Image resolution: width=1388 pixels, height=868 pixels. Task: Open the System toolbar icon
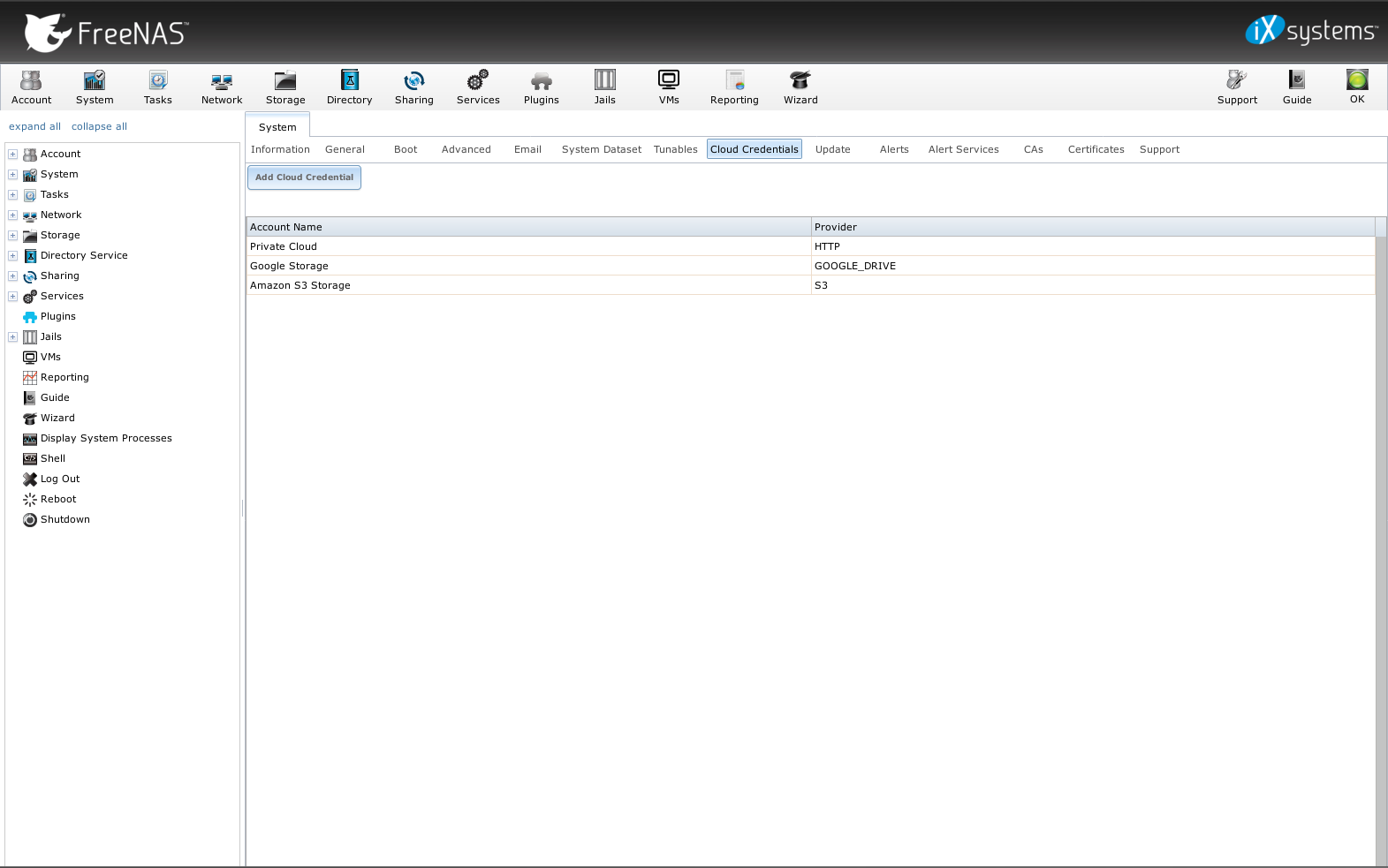tap(95, 87)
